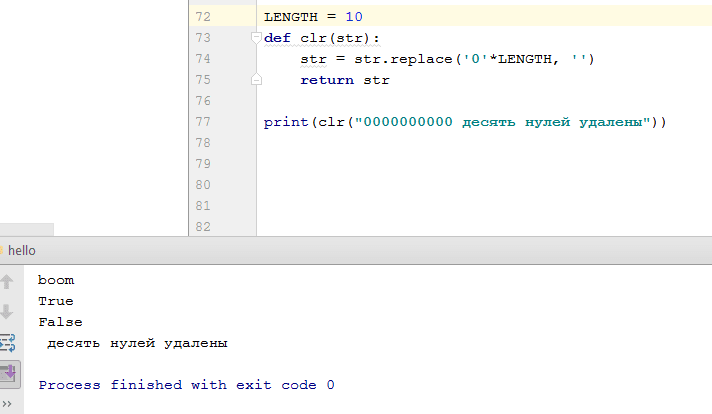Screen dimensions: 712x414
Task: Click the Up the Stack Trace arrow
Action: [x=8, y=281]
